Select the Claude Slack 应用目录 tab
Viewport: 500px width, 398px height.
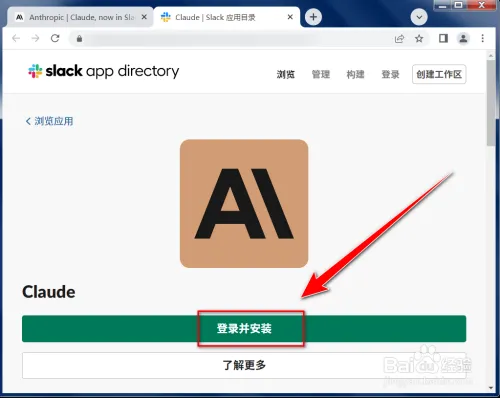227,17
